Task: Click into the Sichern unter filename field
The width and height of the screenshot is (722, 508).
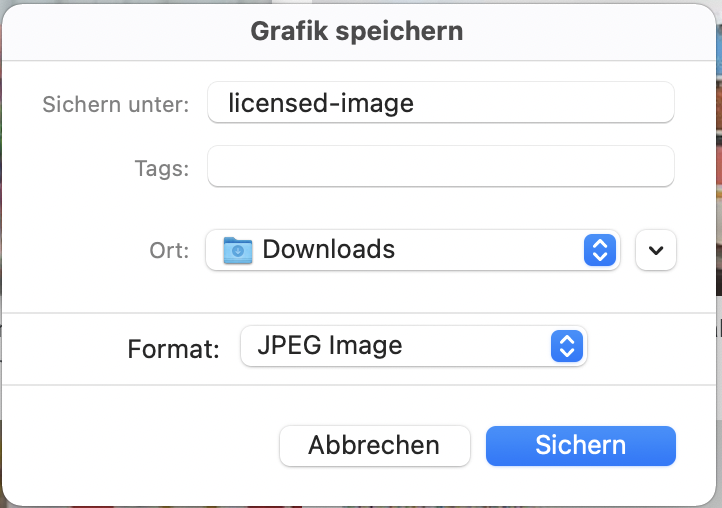Action: coord(440,103)
